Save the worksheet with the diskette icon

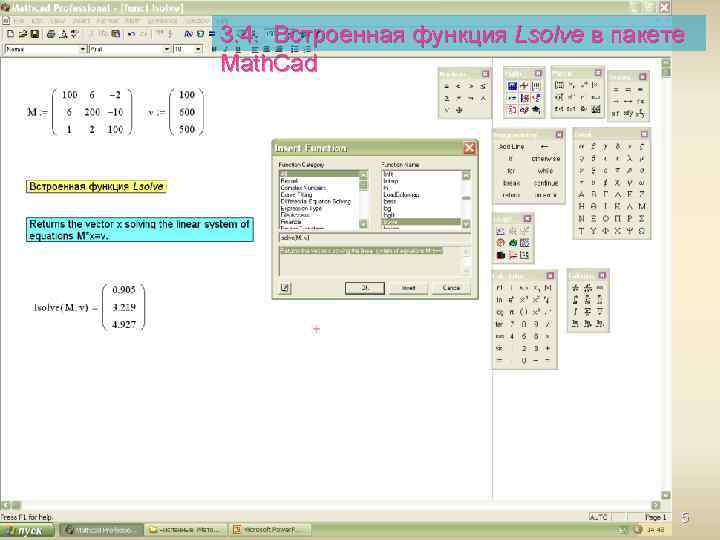tap(34, 34)
